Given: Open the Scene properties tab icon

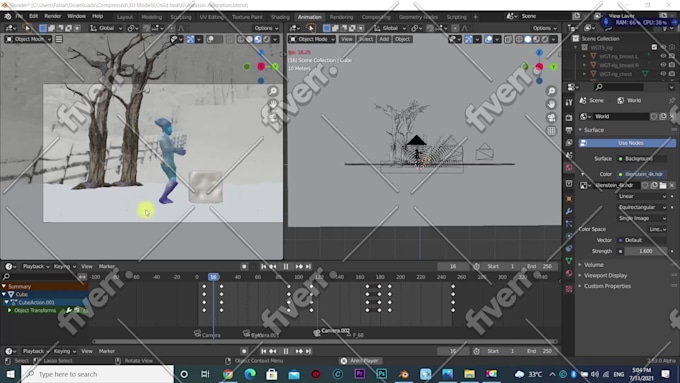Looking at the screenshot, I should click(569, 155).
